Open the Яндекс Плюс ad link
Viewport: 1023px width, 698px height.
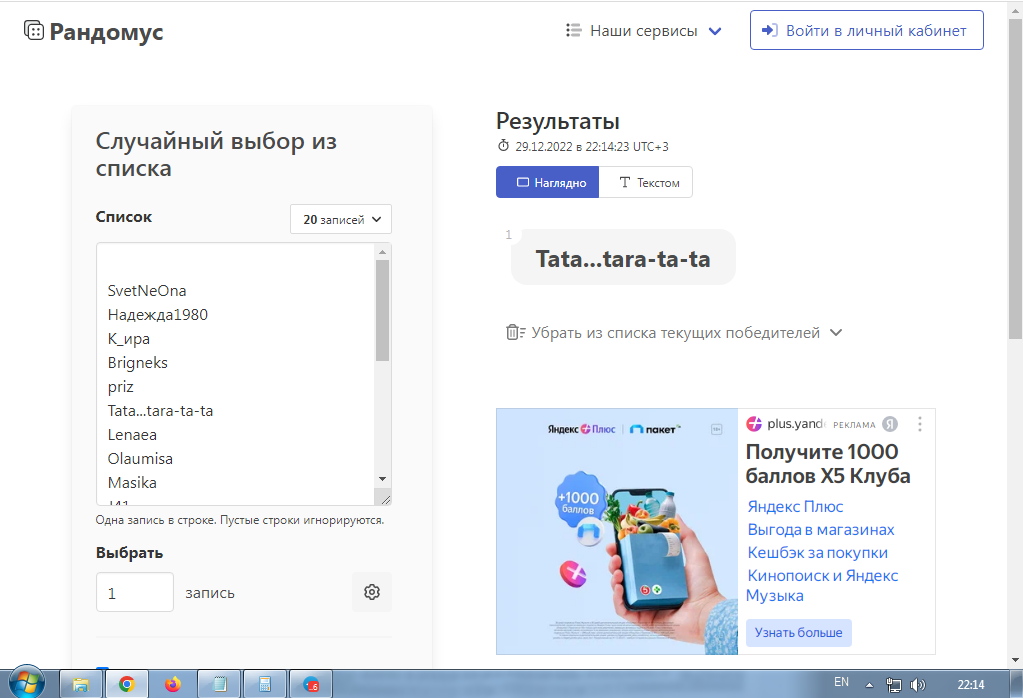click(x=795, y=506)
